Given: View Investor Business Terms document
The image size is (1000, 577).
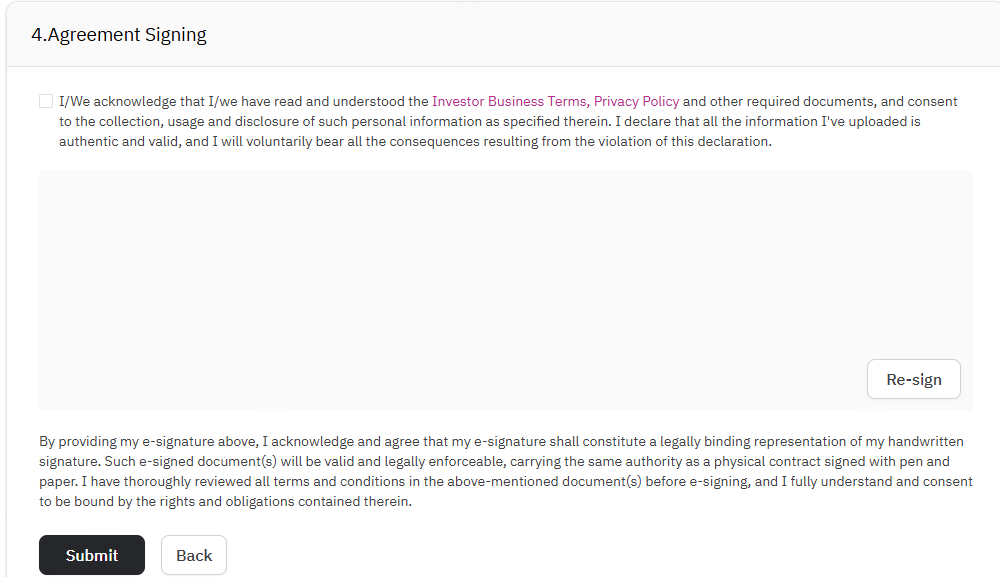Looking at the screenshot, I should [x=509, y=101].
